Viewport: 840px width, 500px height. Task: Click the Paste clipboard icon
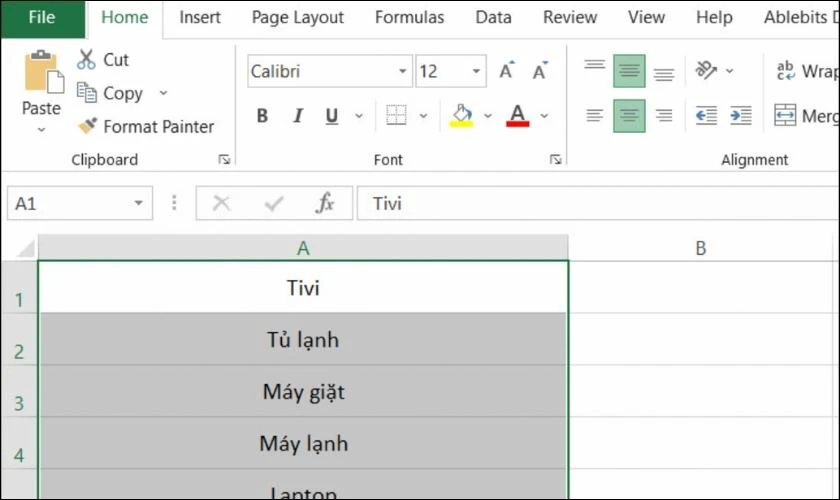(43, 72)
